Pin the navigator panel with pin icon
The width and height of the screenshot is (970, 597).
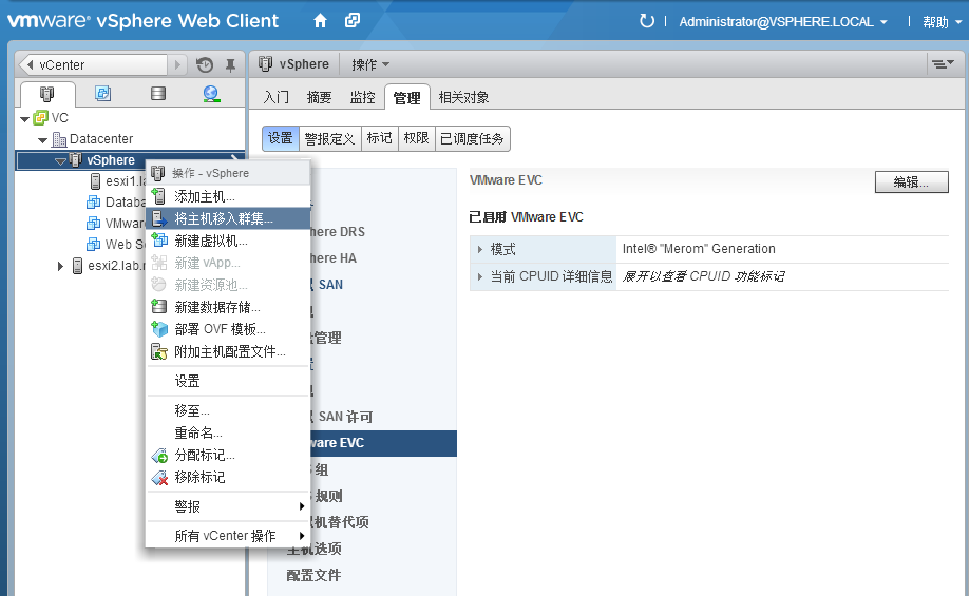coord(230,65)
